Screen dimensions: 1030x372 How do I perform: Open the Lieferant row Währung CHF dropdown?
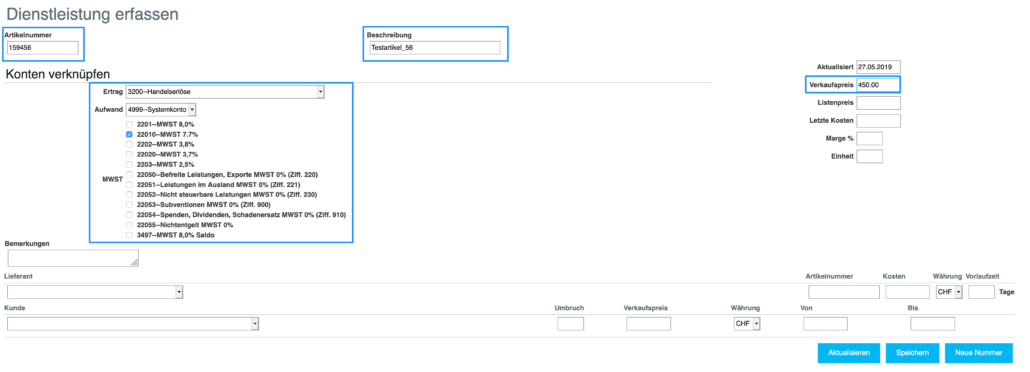click(949, 292)
